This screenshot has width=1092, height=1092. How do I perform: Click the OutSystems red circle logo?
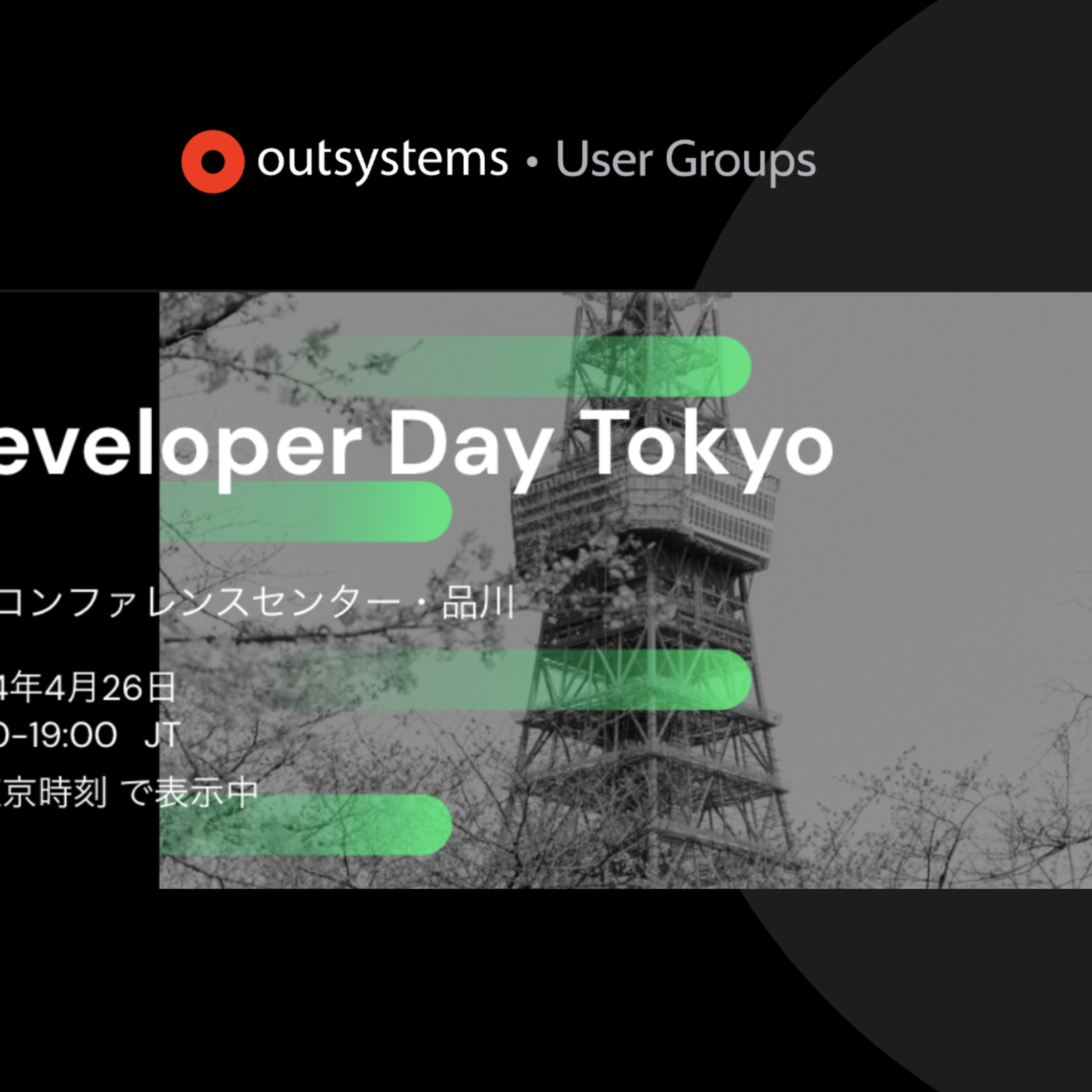click(214, 164)
